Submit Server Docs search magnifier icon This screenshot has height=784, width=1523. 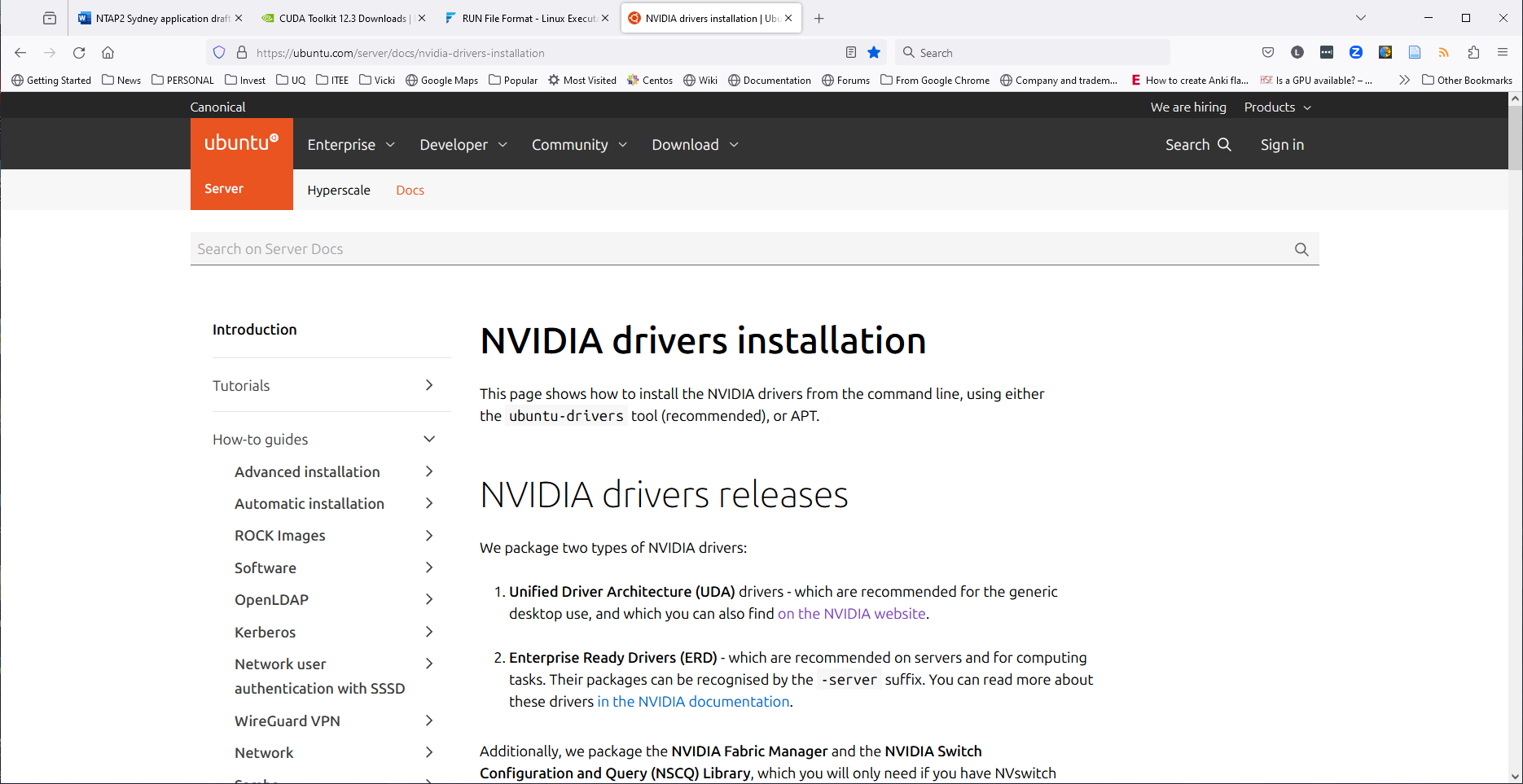point(1301,249)
